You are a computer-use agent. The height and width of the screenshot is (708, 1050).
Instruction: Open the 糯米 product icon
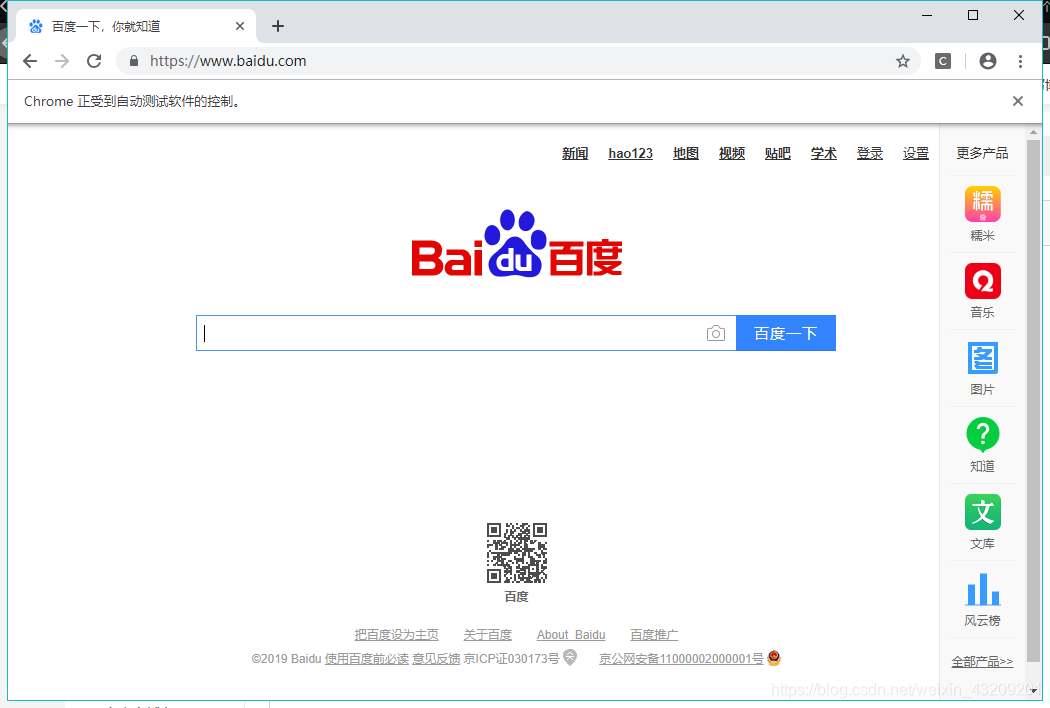(x=983, y=204)
